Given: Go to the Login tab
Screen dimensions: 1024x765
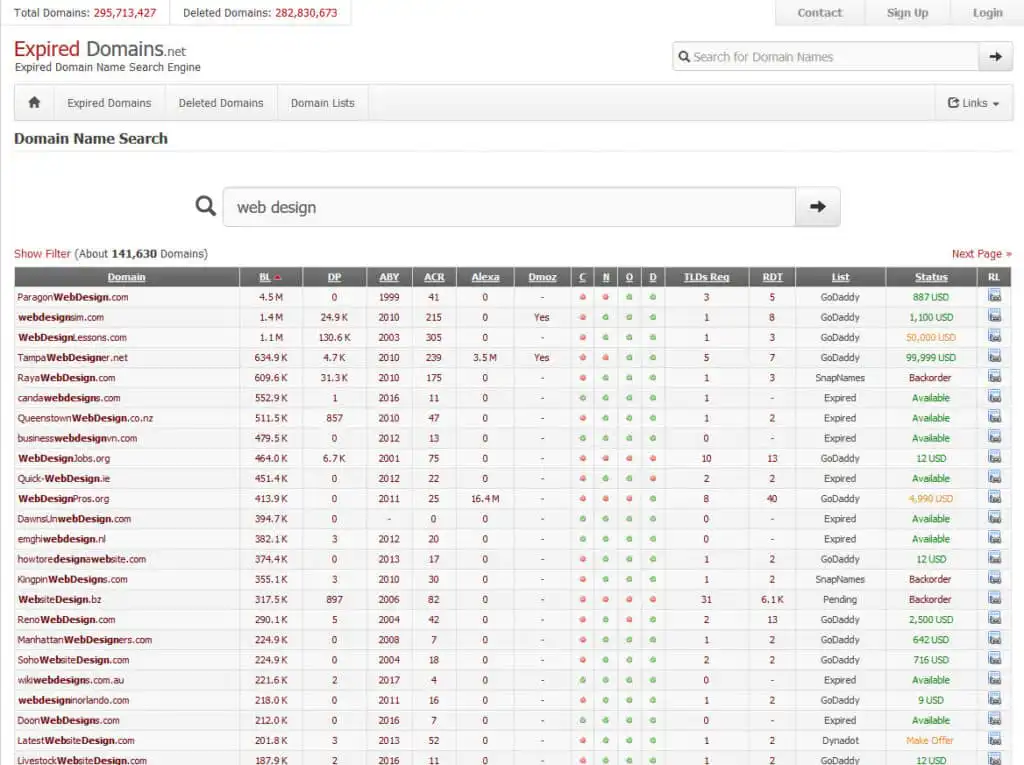Looking at the screenshot, I should (987, 12).
